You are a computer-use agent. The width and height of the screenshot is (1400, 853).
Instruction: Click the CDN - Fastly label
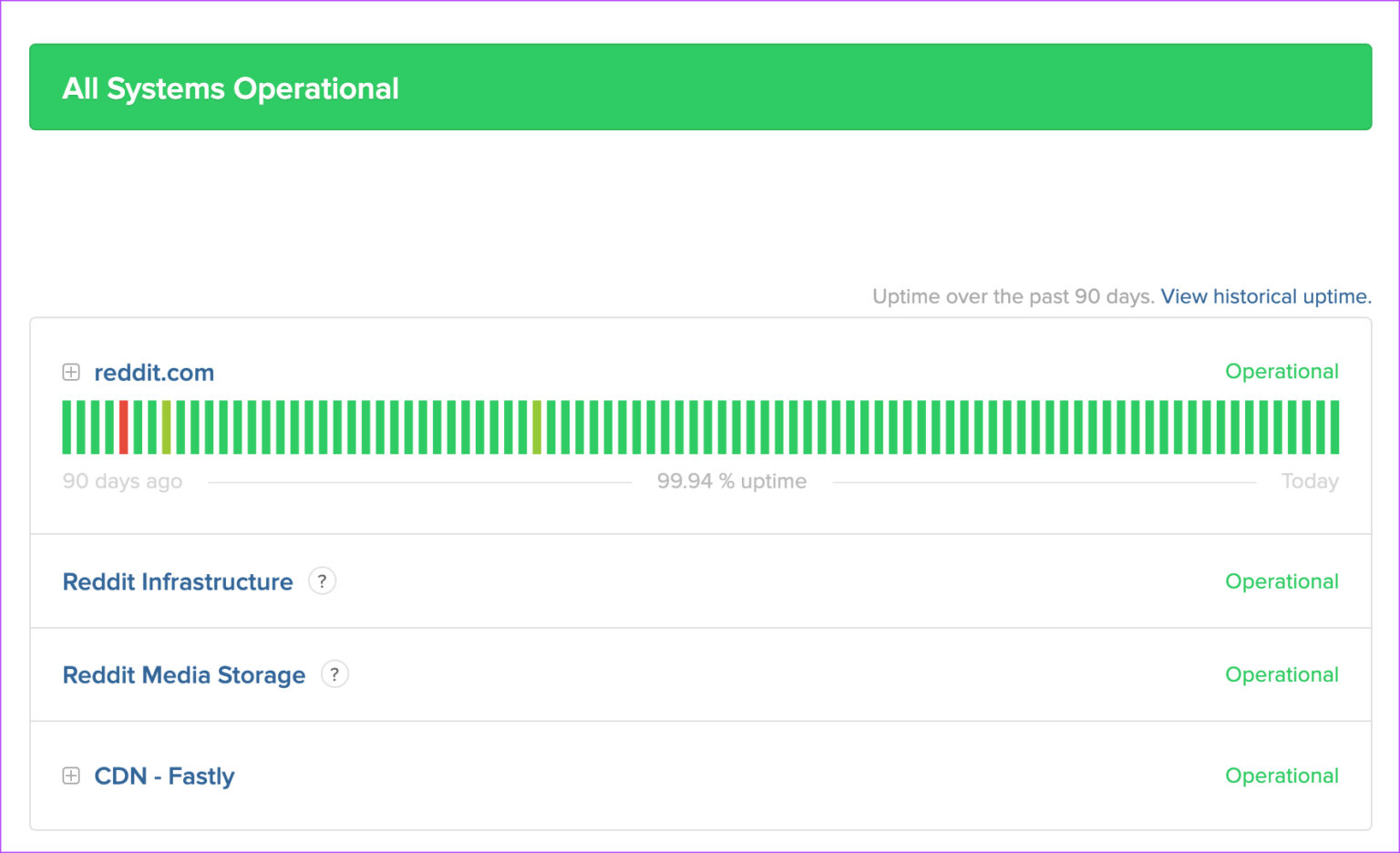point(164,776)
